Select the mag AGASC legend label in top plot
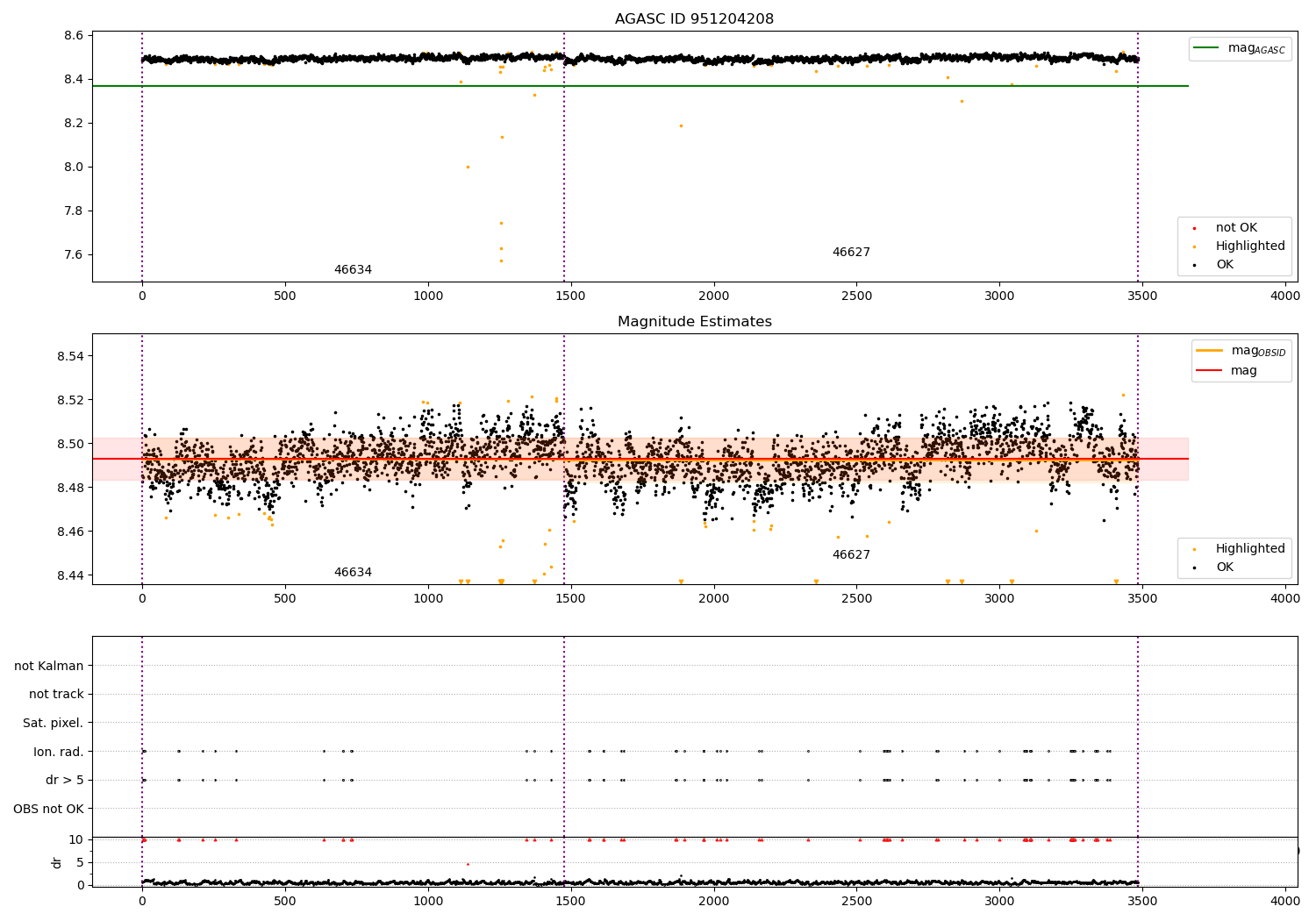The width and height of the screenshot is (1316, 921). tap(1256, 49)
